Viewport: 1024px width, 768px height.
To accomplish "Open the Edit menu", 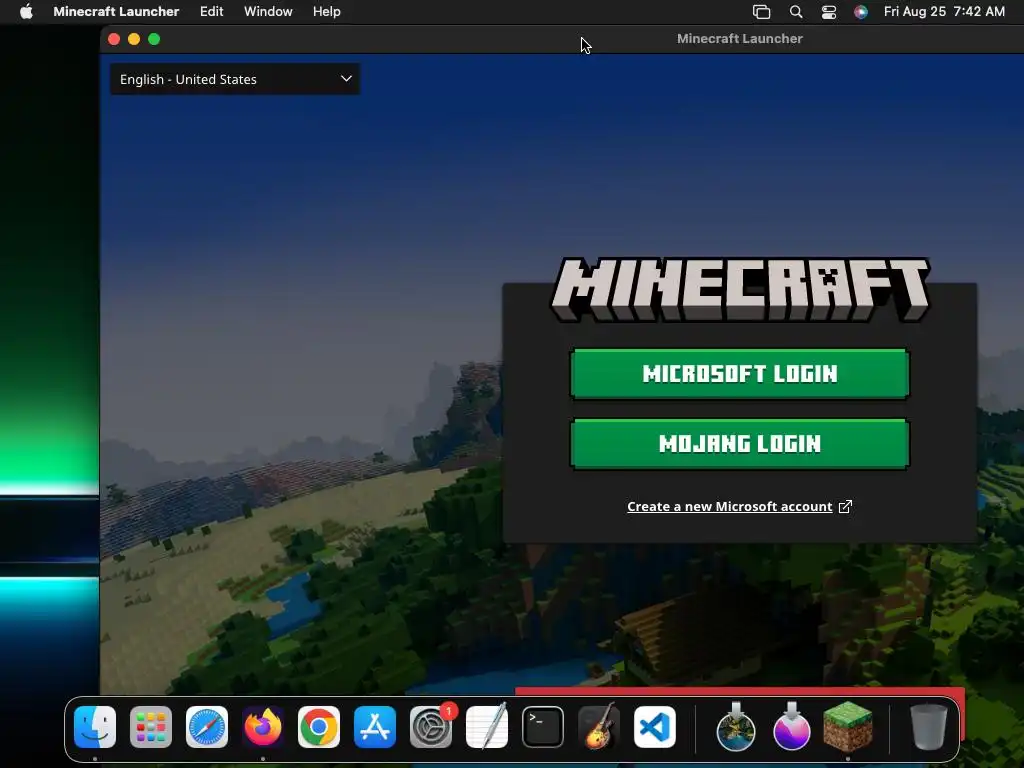I will coord(212,11).
